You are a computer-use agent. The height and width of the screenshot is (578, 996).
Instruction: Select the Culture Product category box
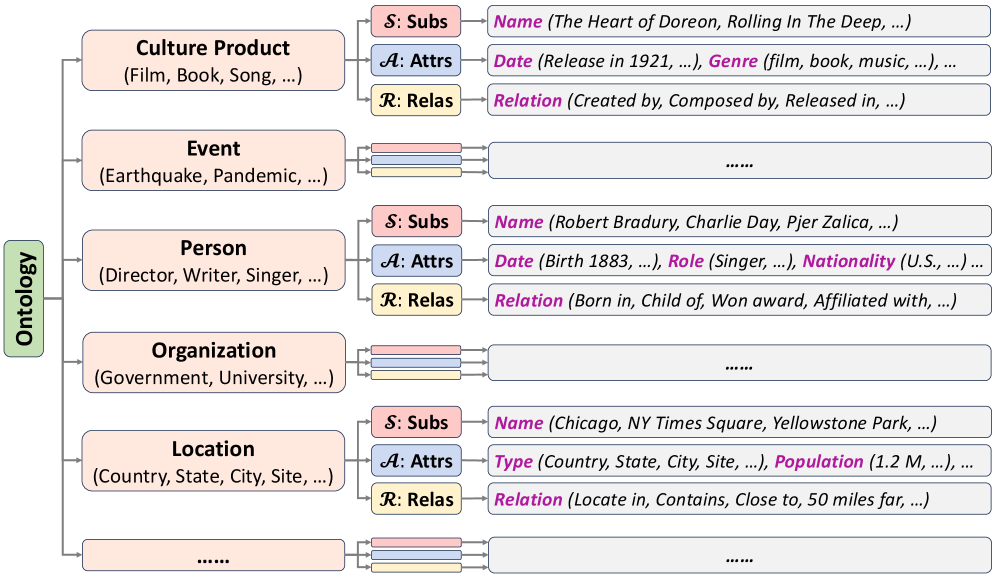[213, 61]
